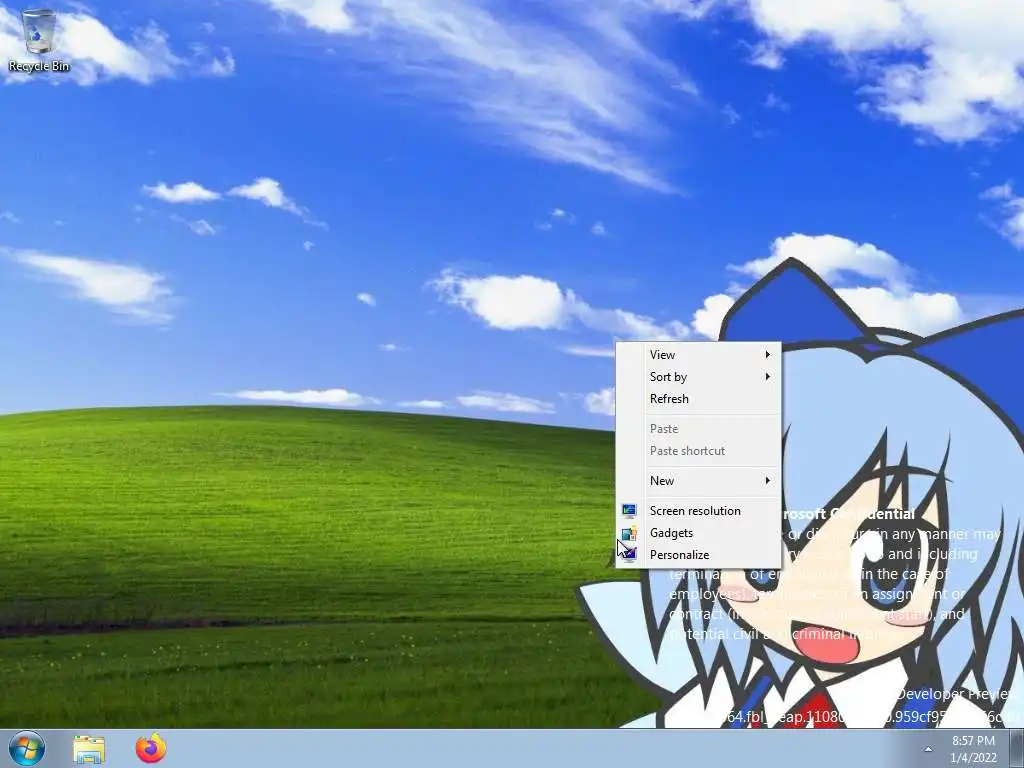Expand the Sort by submenu arrow
The image size is (1024, 768).
pyautogui.click(x=768, y=377)
